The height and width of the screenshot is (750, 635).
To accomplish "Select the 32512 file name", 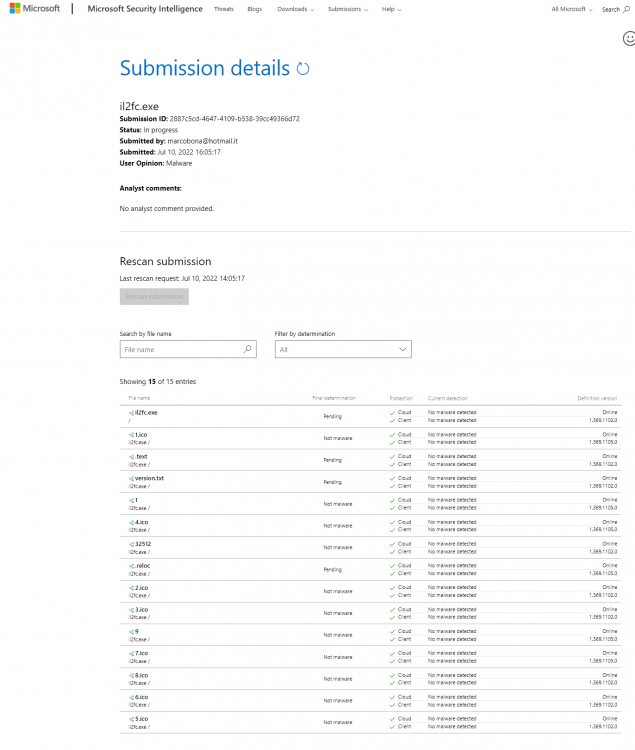I will coord(143,544).
